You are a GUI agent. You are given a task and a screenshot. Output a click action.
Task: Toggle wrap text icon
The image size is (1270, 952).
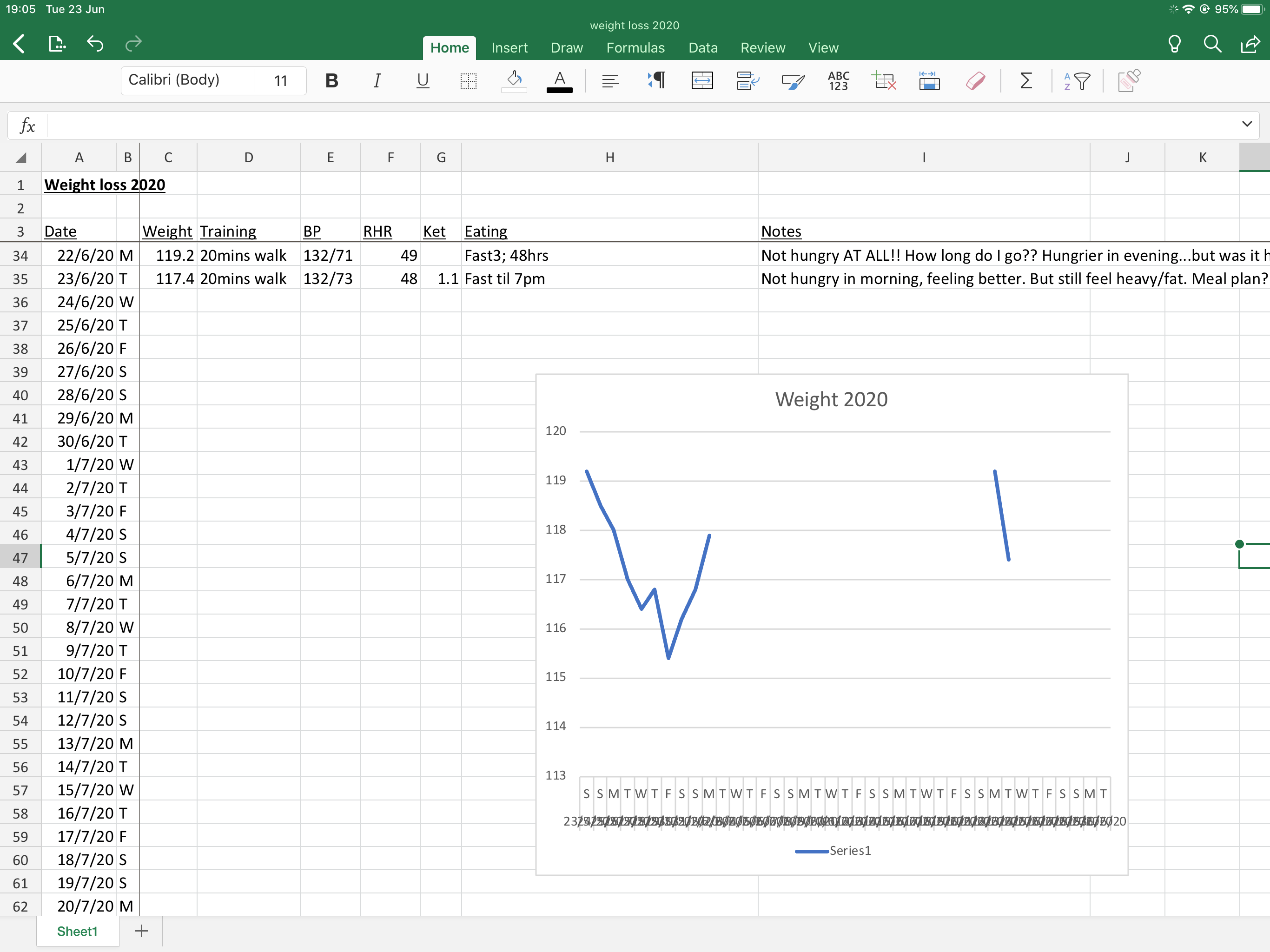[x=747, y=81]
